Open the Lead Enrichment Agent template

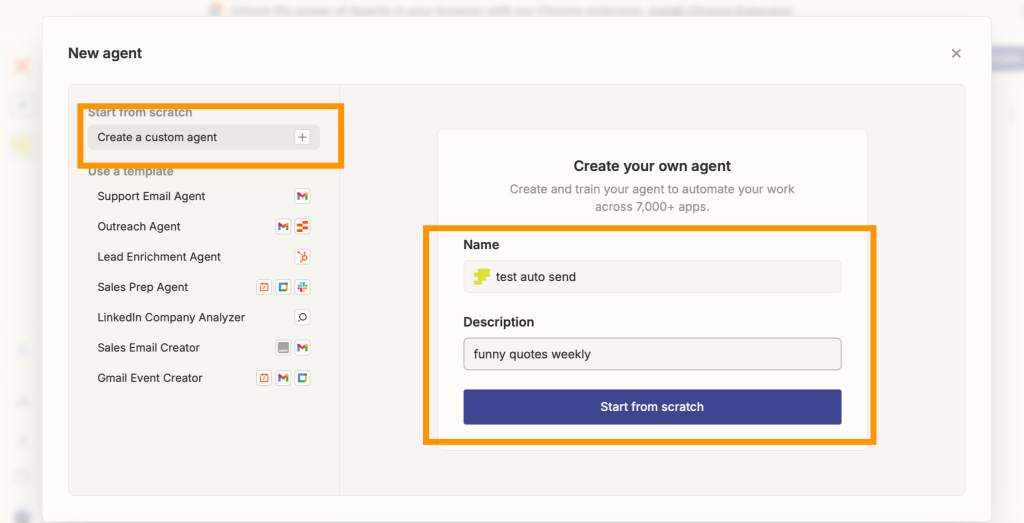pyautogui.click(x=159, y=257)
